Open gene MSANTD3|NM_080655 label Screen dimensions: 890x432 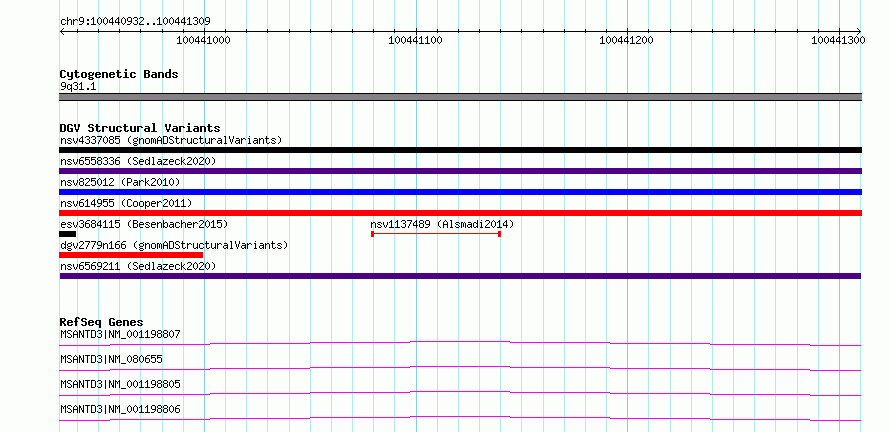point(111,359)
